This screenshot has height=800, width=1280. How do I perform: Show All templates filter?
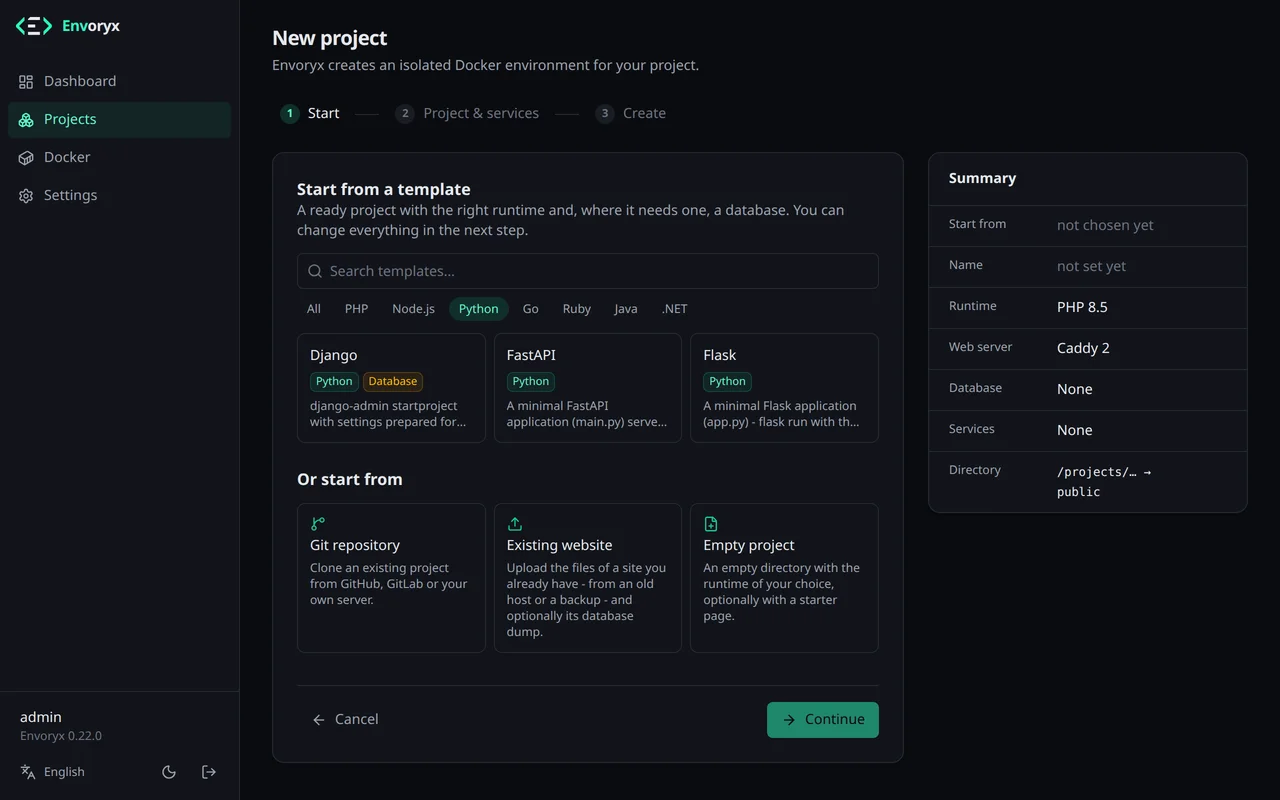(x=314, y=309)
